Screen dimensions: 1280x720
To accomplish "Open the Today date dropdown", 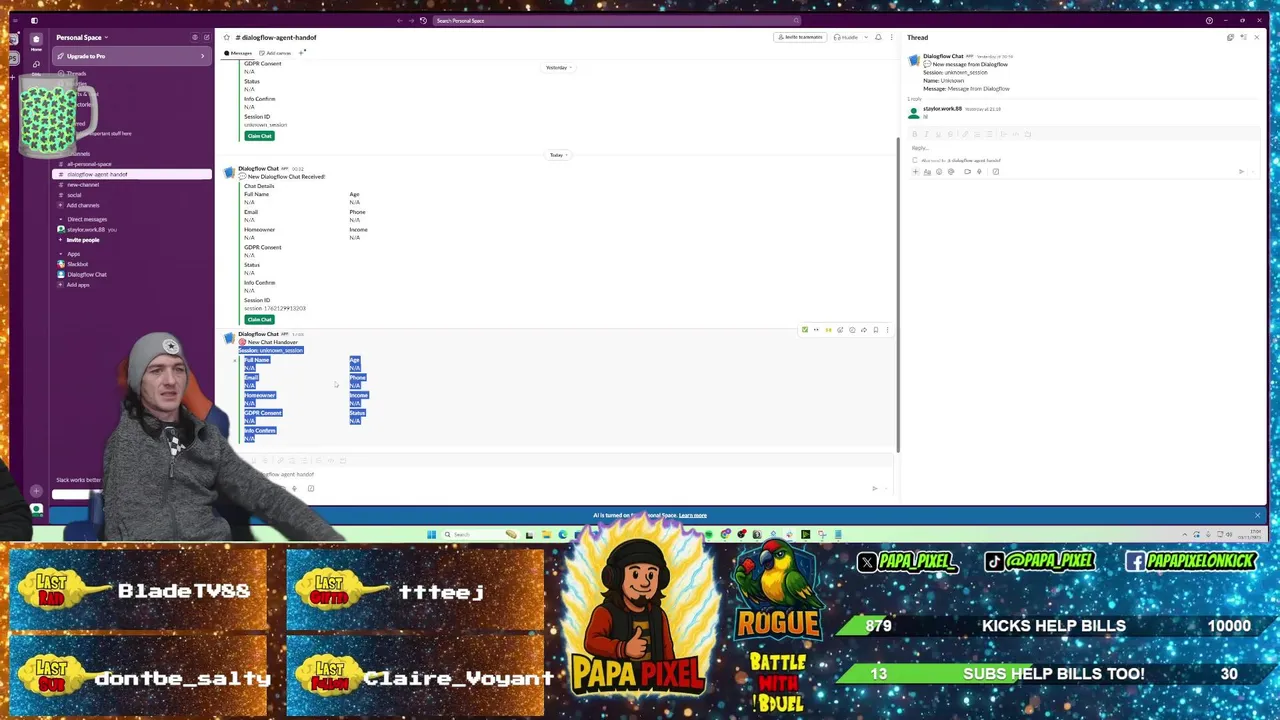I will click(x=557, y=155).
